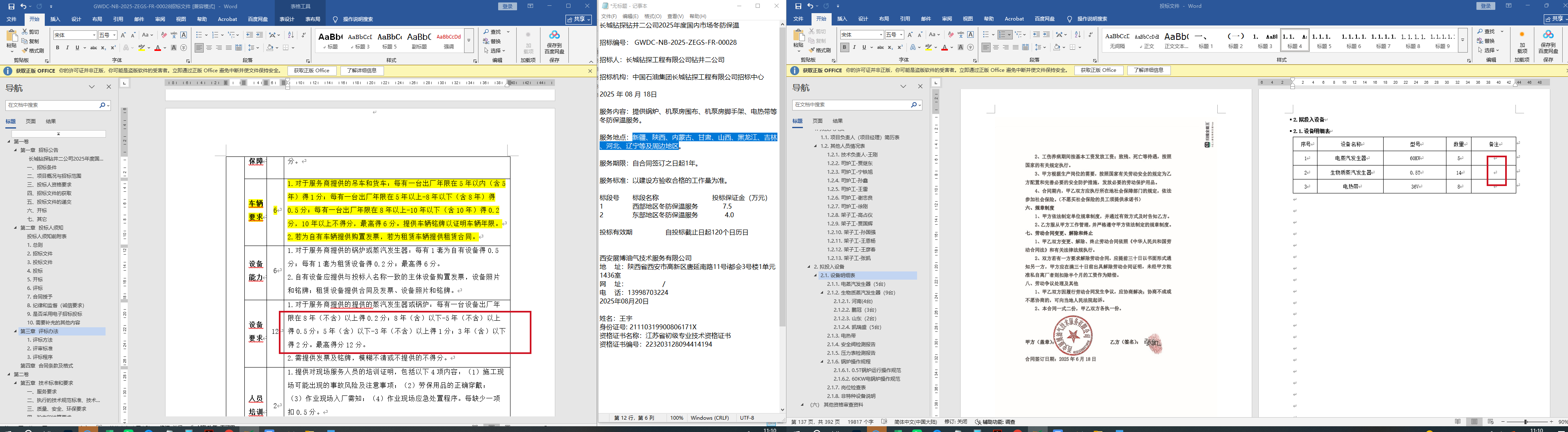Apply strikethrough in the 招标文件 Word window
The width and height of the screenshot is (1568, 432).
click(93, 48)
